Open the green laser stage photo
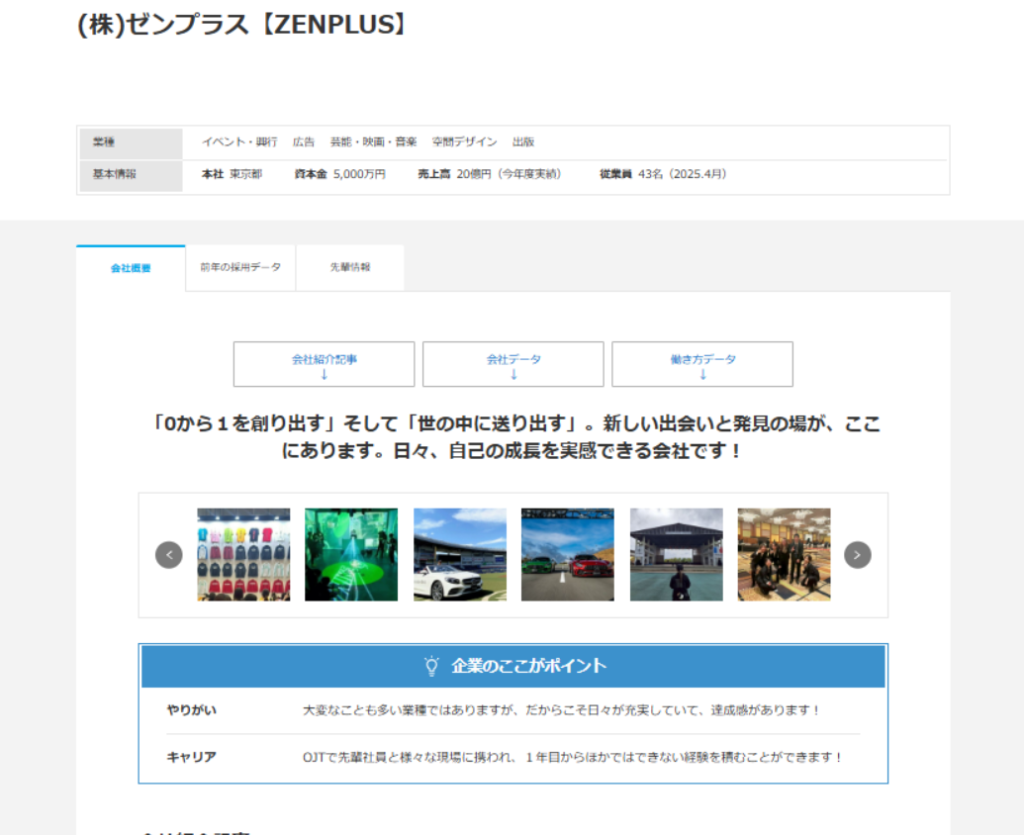This screenshot has height=835, width=1024. tap(351, 555)
